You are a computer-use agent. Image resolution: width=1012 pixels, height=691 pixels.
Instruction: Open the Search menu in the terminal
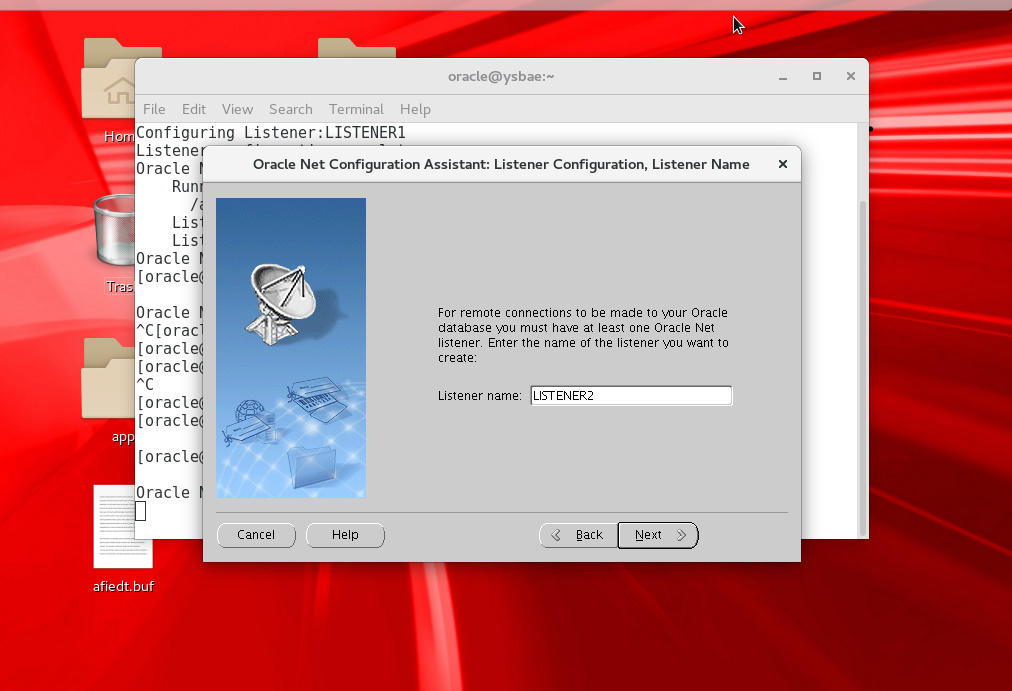[x=290, y=109]
